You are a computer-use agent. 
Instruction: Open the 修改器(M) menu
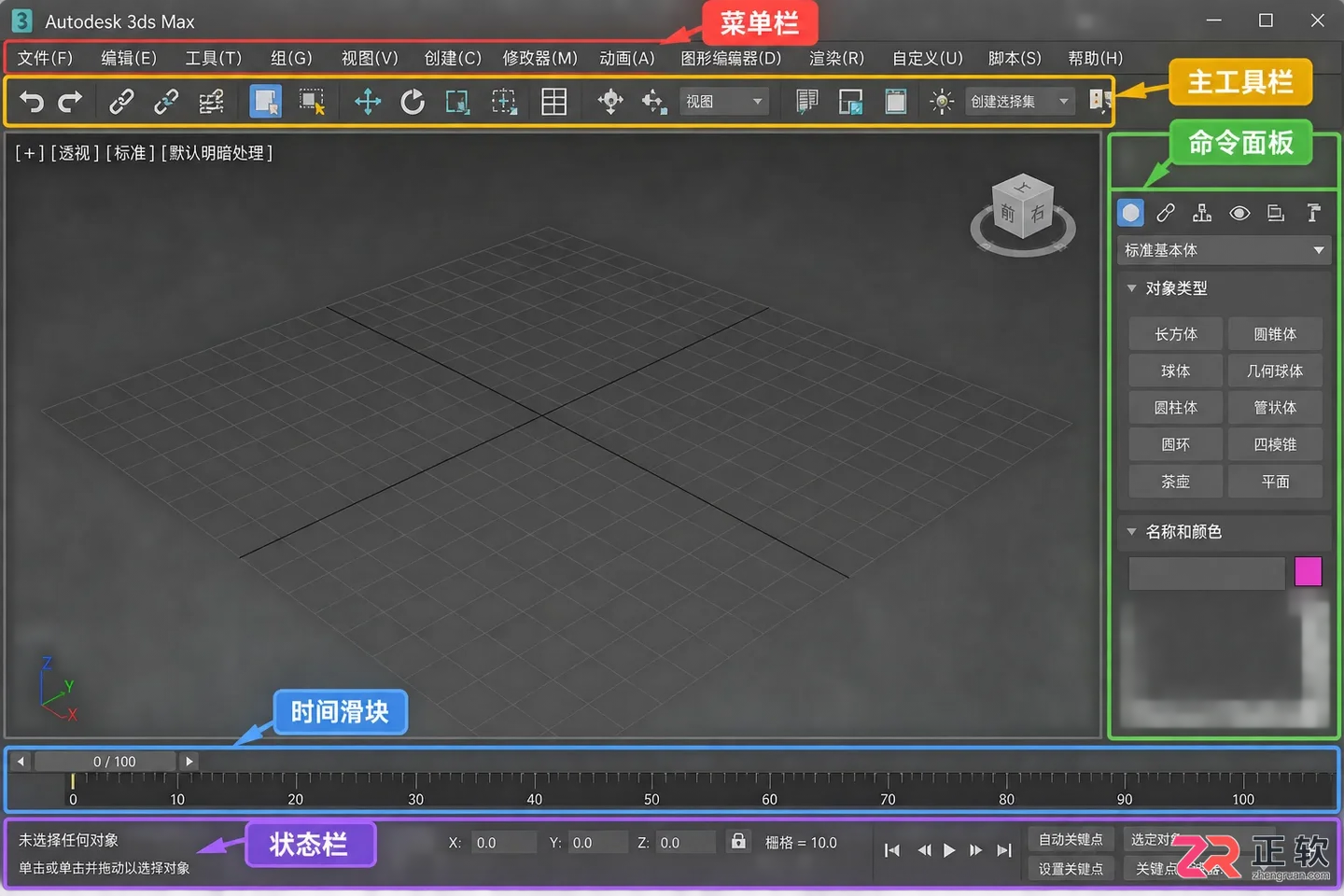click(539, 58)
